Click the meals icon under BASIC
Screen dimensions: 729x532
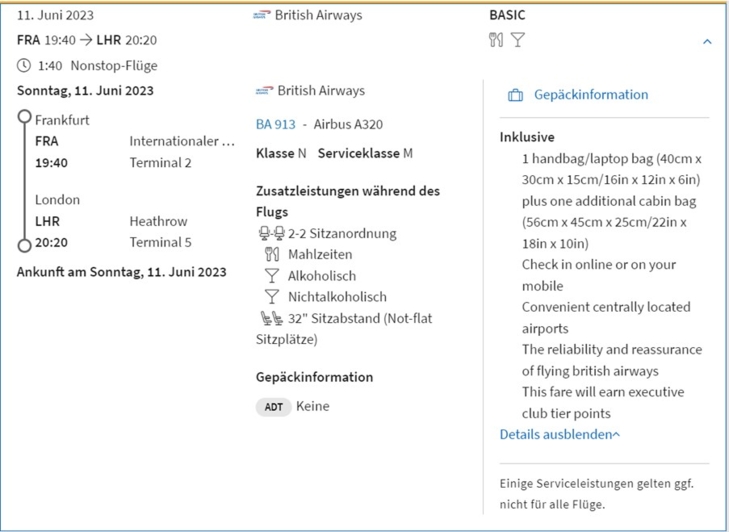pyautogui.click(x=496, y=40)
